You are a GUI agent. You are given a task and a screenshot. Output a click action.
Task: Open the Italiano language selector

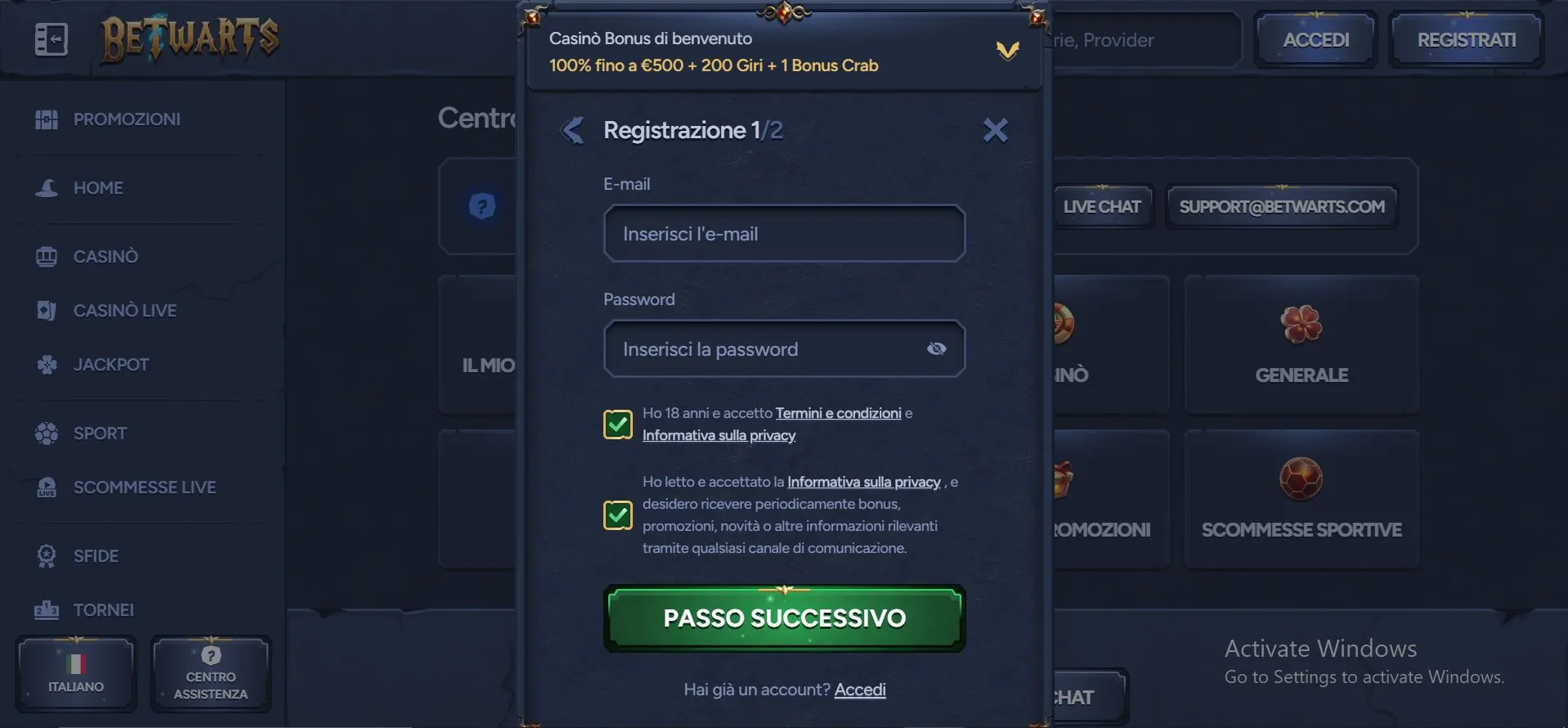76,673
